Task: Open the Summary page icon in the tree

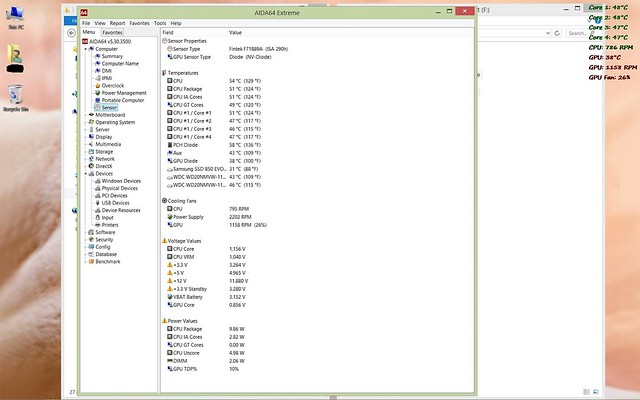Action: click(x=98, y=56)
